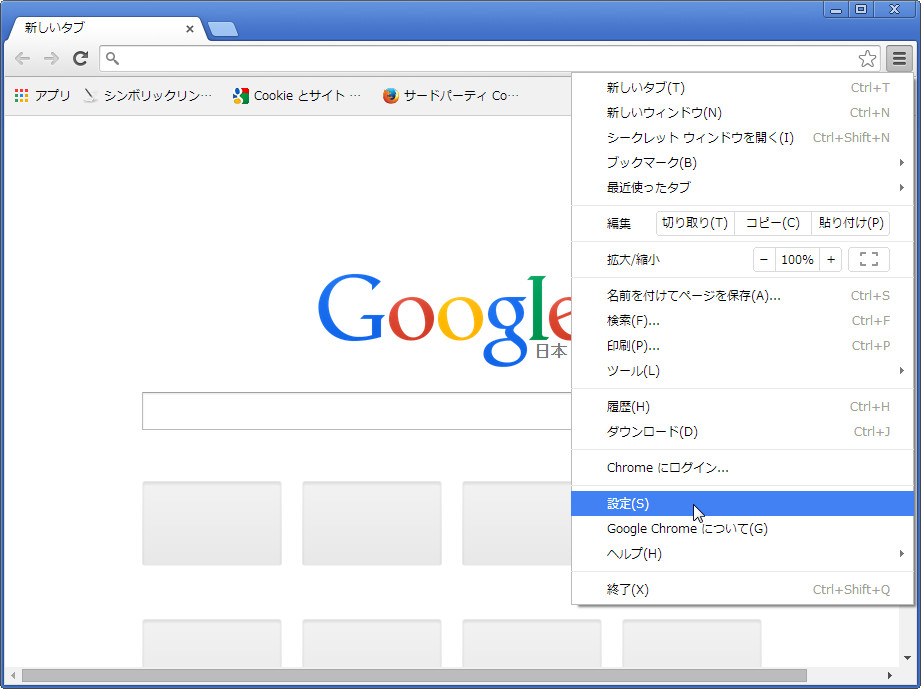This screenshot has height=689, width=921.
Task: Maximize the Chrome window
Action: click(x=861, y=9)
